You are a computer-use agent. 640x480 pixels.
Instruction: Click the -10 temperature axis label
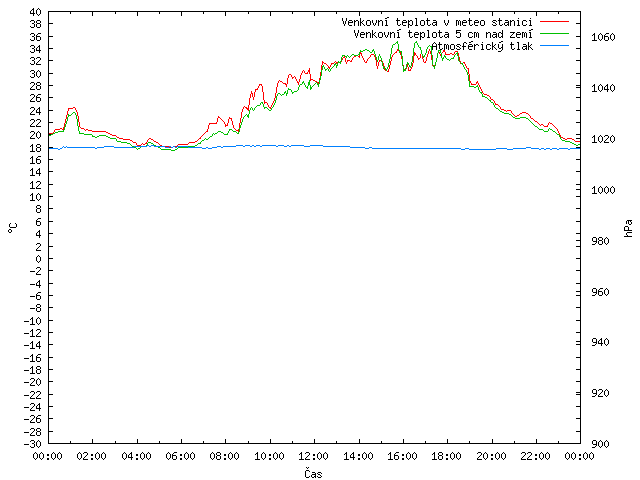(x=33, y=321)
